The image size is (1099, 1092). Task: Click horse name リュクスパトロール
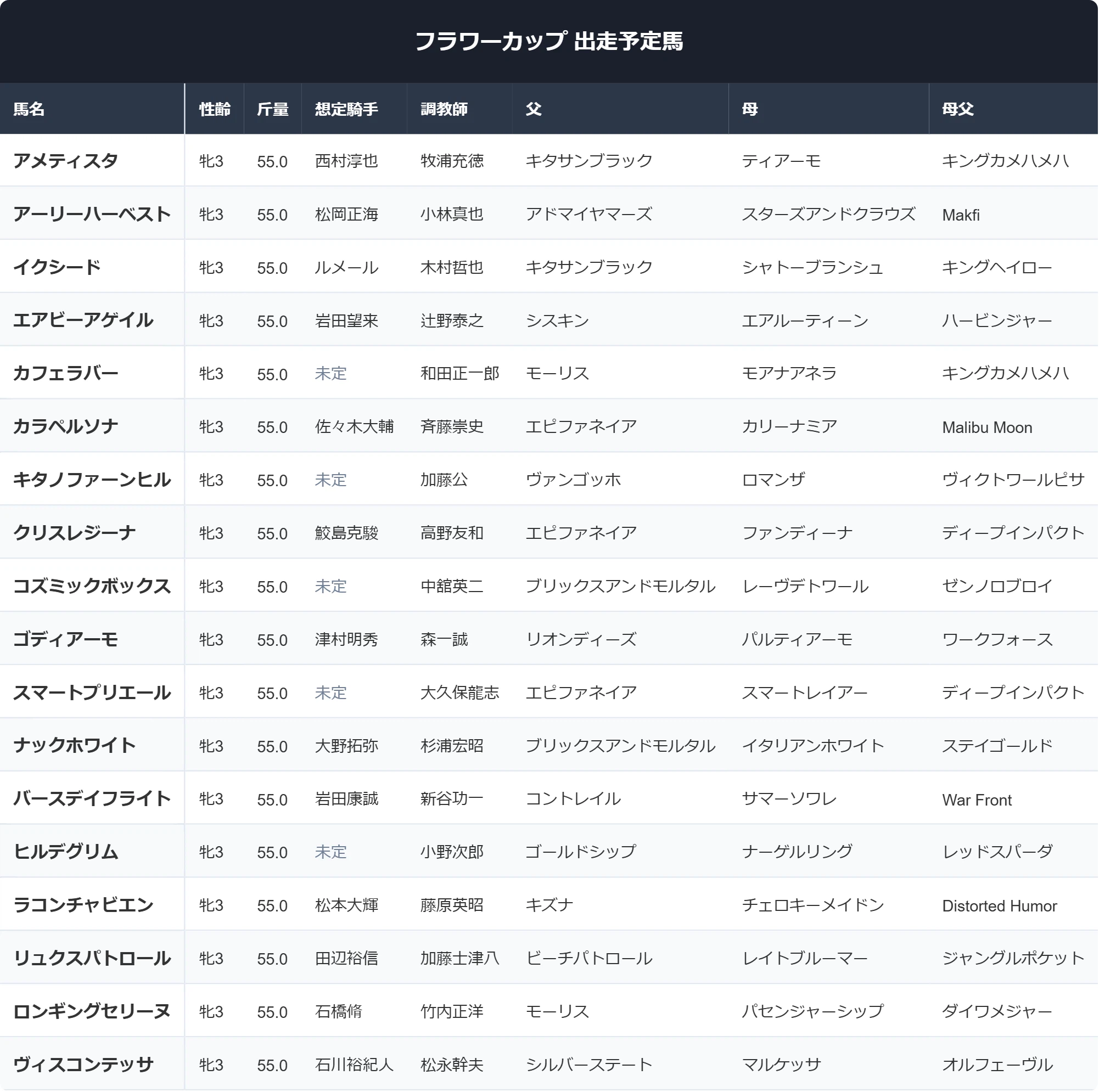[x=92, y=958]
